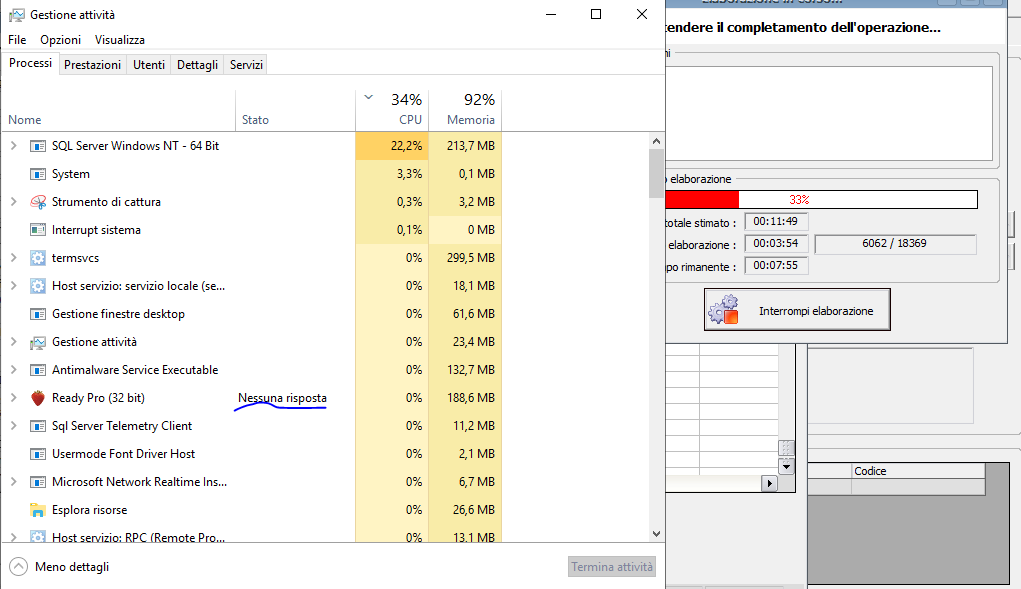Click the Strumento di cattura scissors icon

(38, 202)
